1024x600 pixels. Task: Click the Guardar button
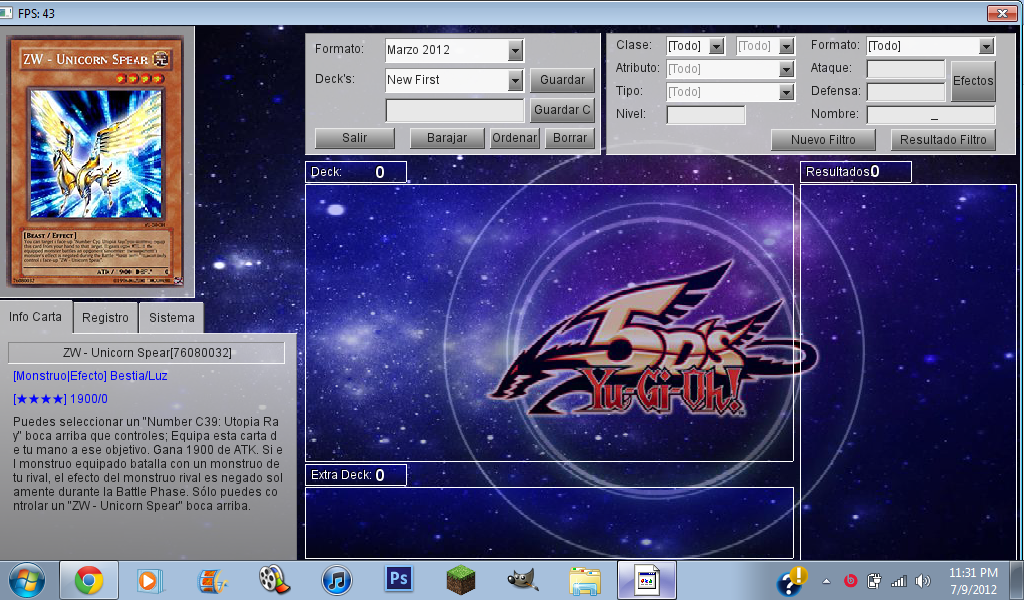click(x=562, y=80)
